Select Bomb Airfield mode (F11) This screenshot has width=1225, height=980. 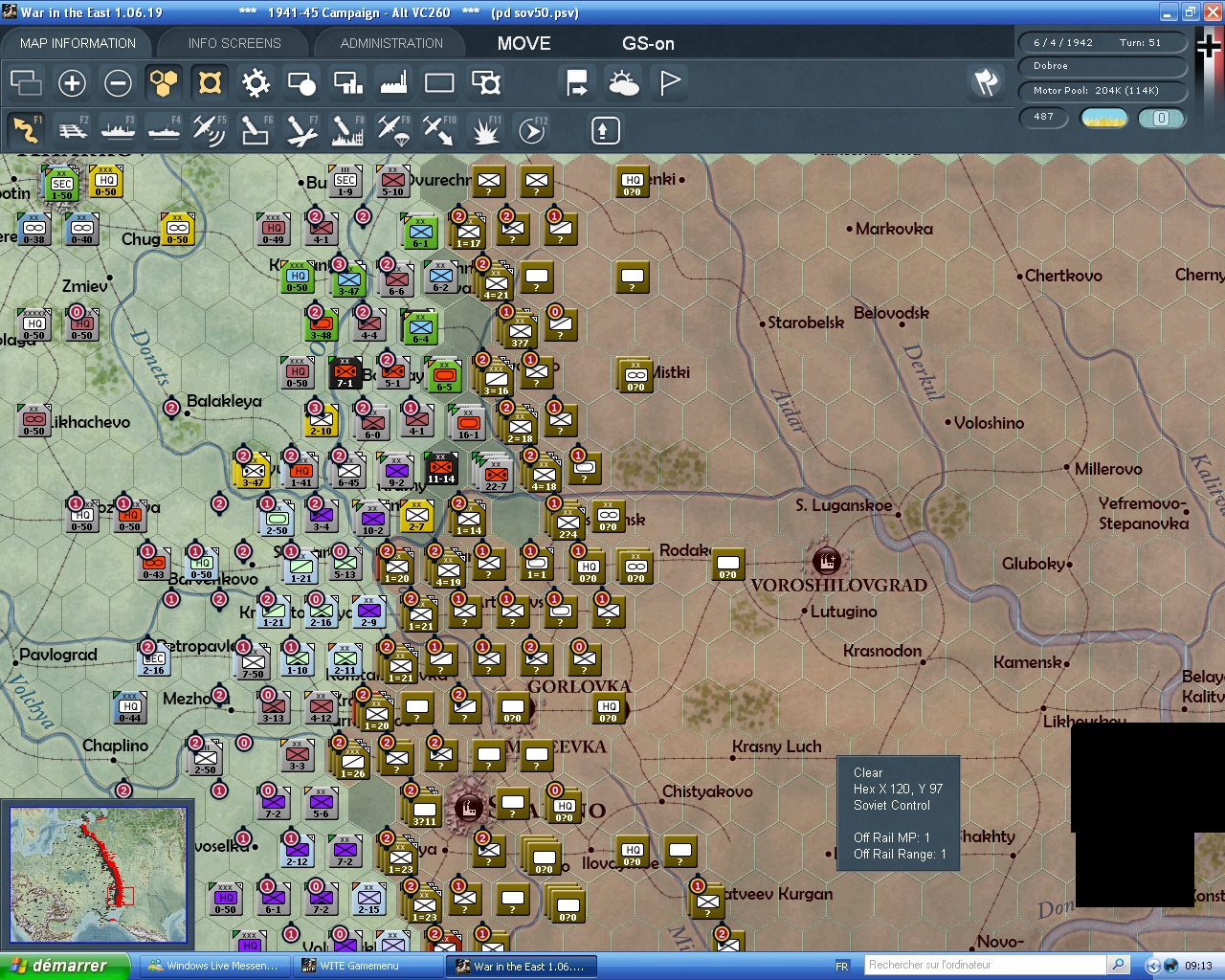pyautogui.click(x=485, y=129)
